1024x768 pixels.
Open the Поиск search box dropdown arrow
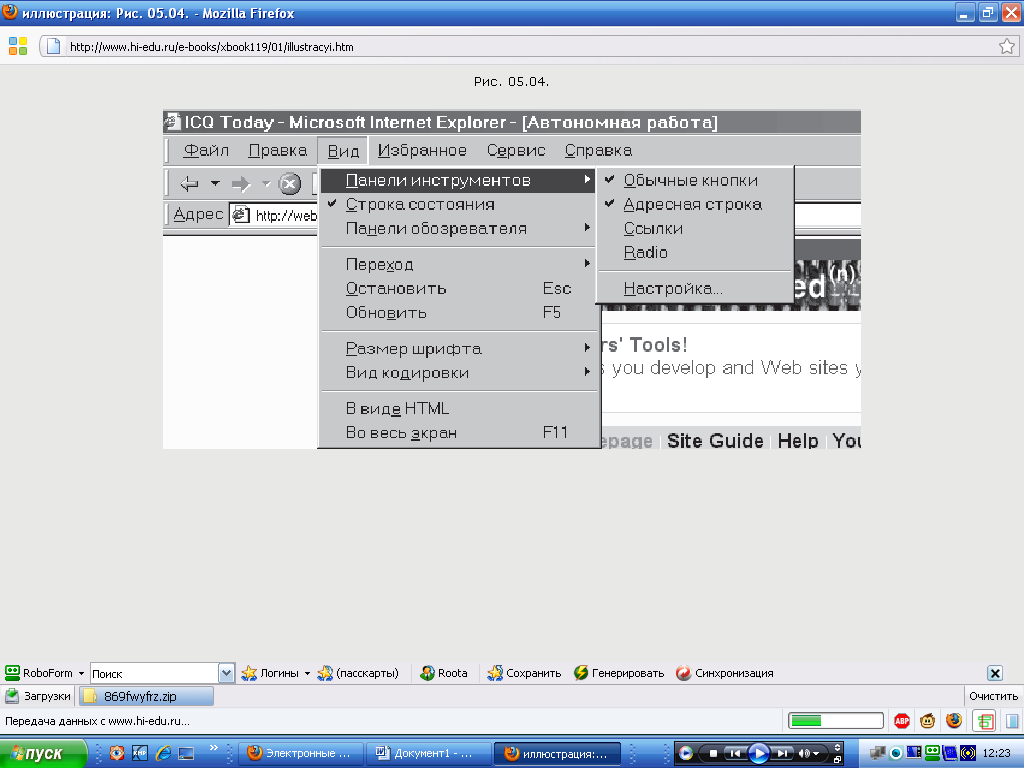click(226, 673)
